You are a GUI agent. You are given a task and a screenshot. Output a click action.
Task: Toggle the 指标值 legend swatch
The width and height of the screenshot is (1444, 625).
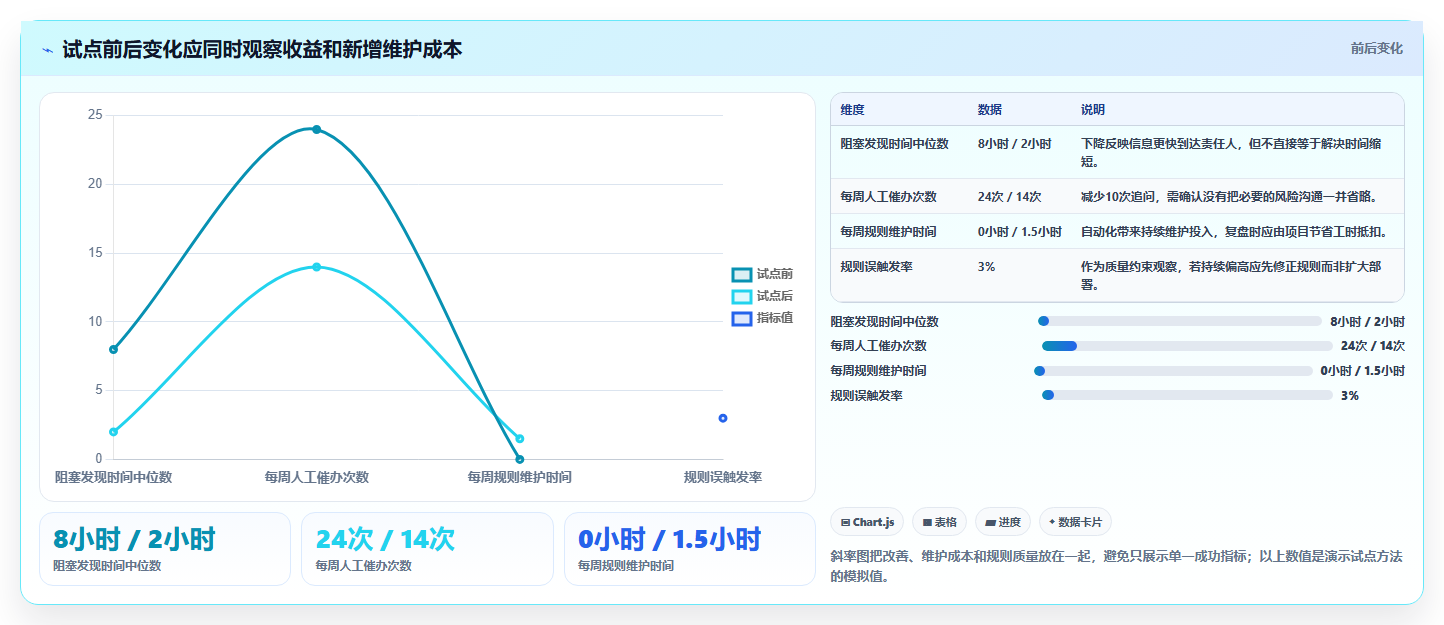click(741, 319)
